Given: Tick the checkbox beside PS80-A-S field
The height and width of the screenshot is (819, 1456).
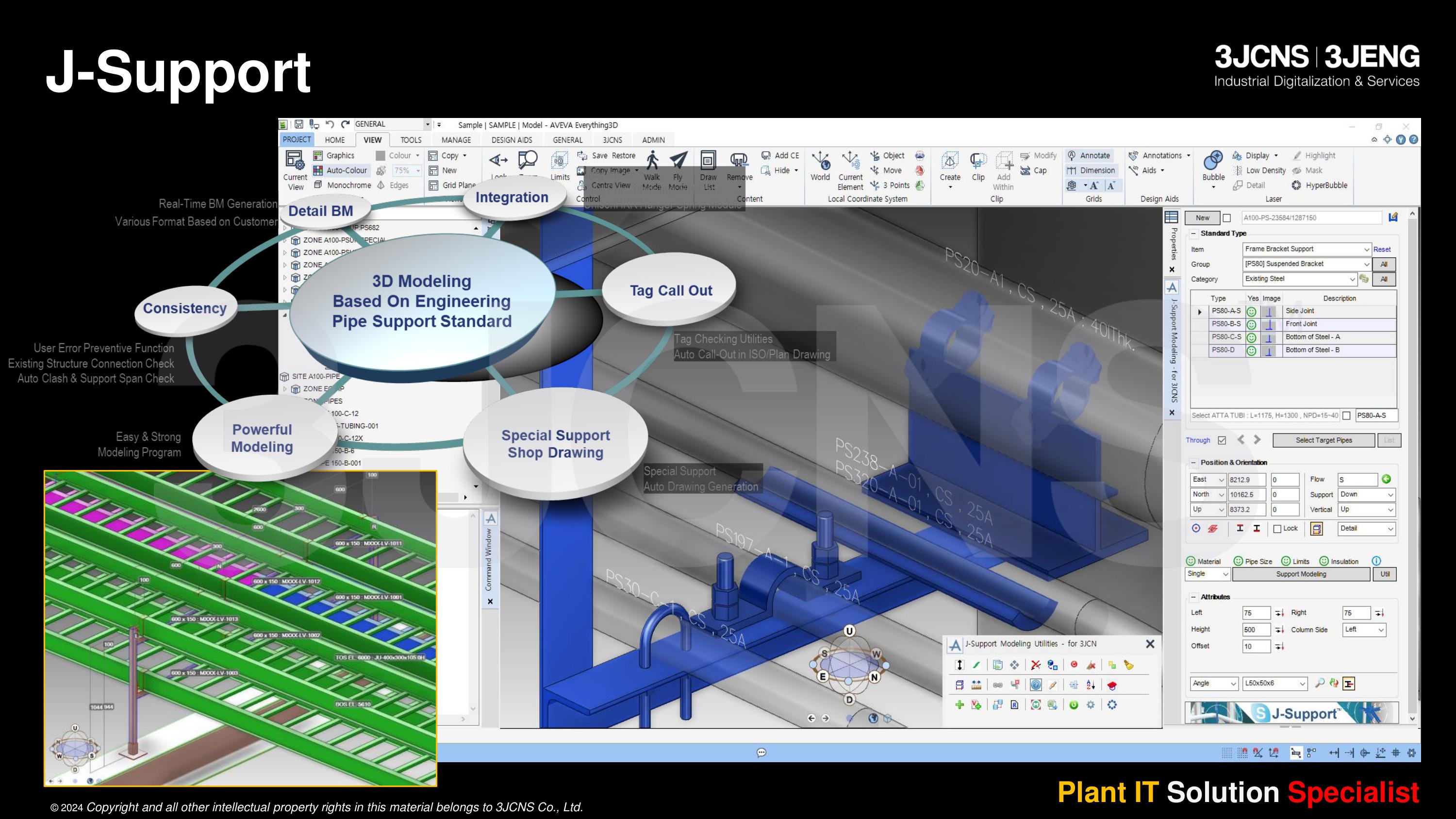Looking at the screenshot, I should [x=1346, y=416].
